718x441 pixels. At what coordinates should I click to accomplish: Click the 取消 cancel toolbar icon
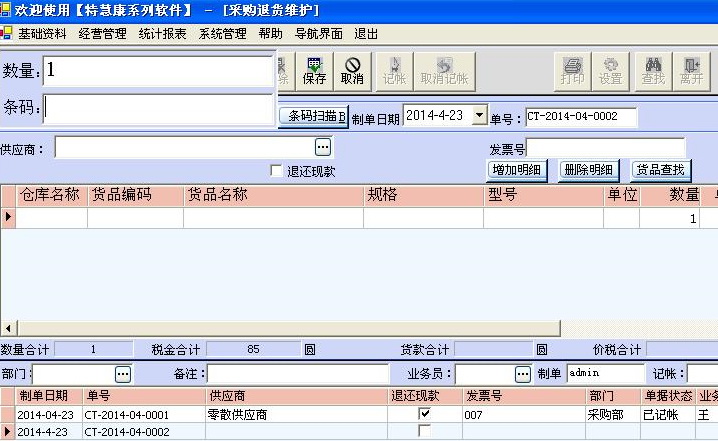coord(352,71)
